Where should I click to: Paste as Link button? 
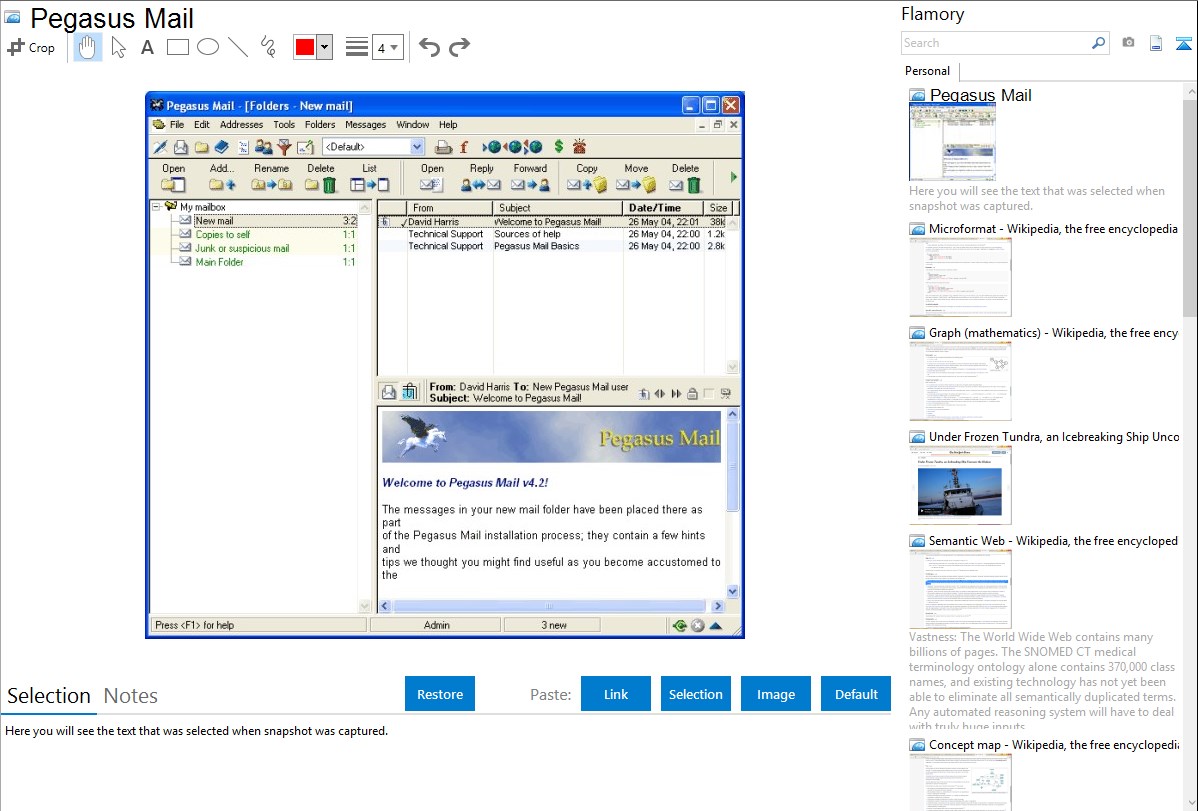[616, 694]
